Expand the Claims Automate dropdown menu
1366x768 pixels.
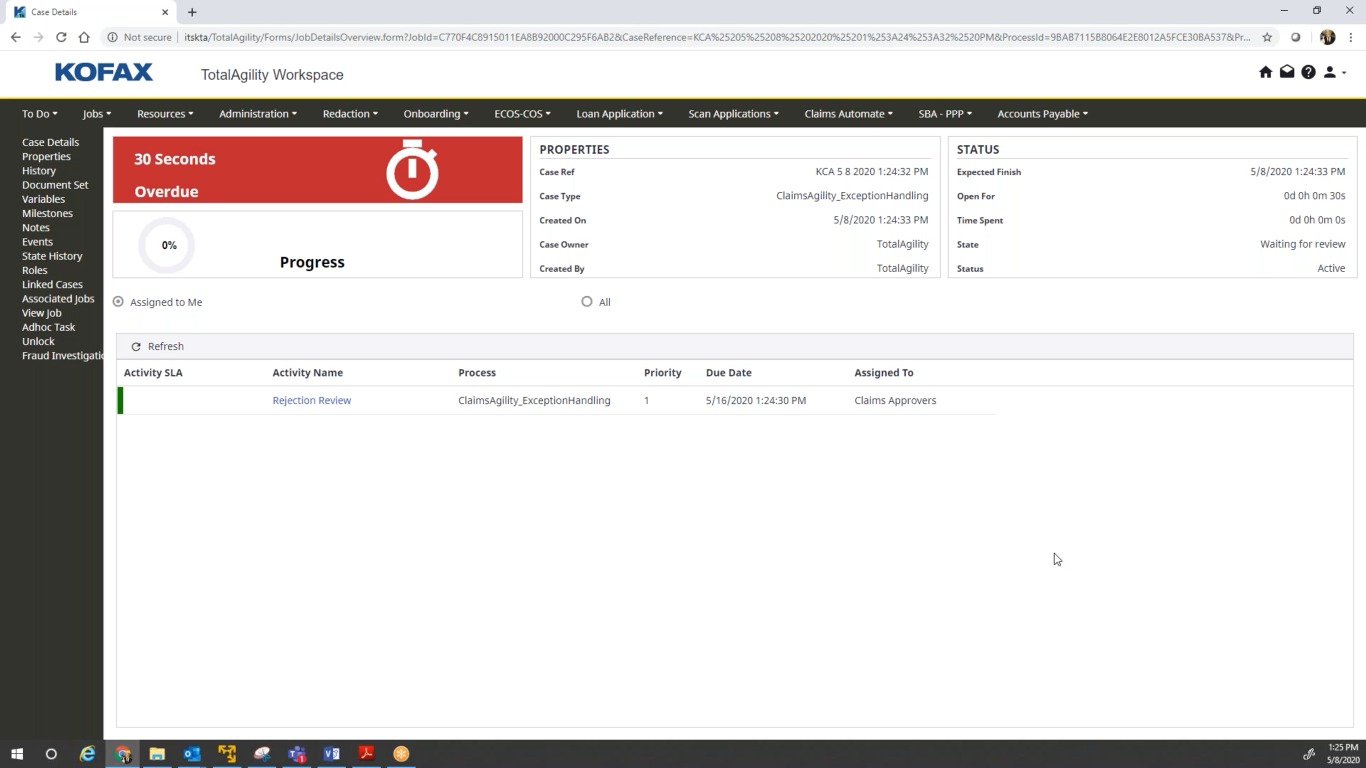[848, 114]
